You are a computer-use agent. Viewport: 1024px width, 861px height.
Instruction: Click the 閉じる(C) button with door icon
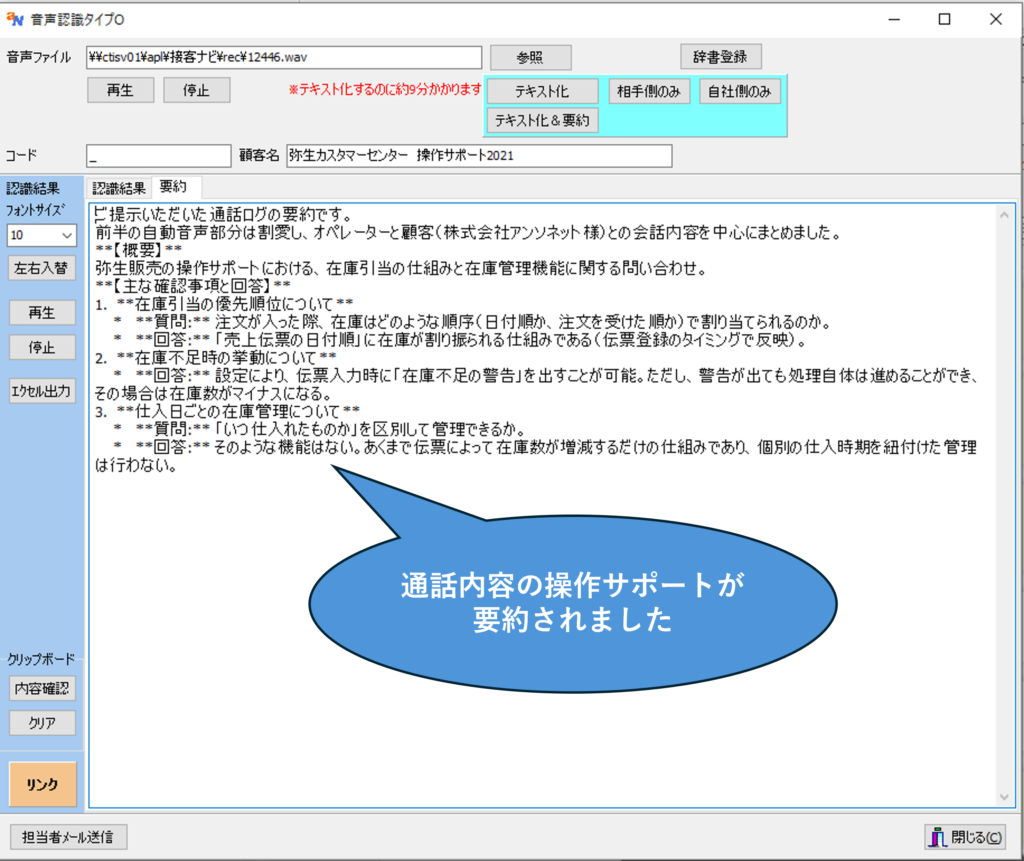coord(964,837)
